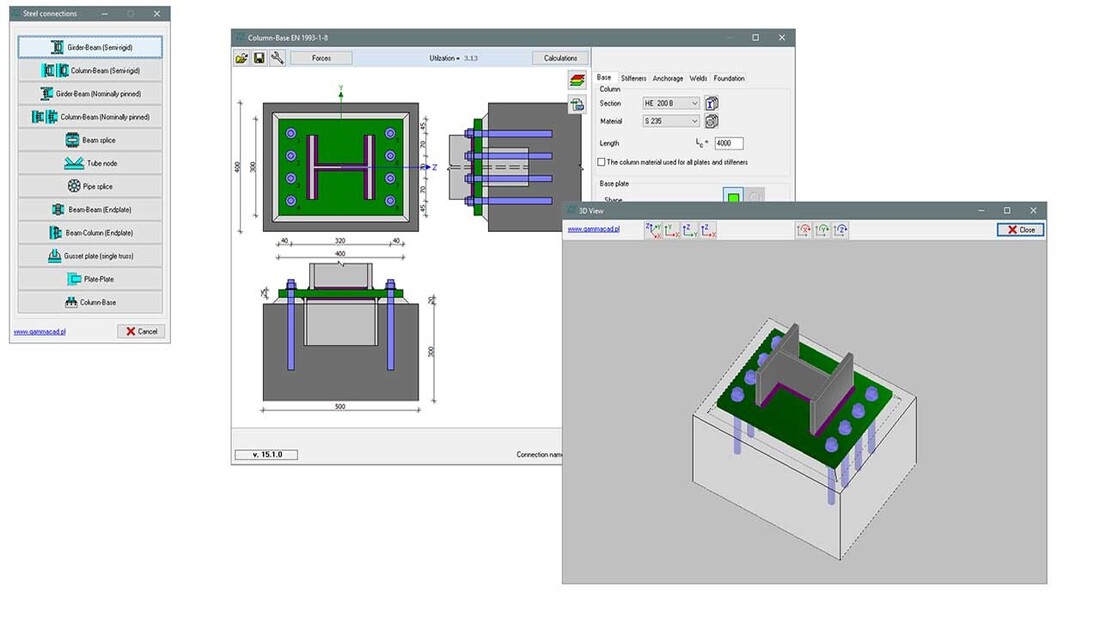Open settings with the wrench icon

coord(277,58)
